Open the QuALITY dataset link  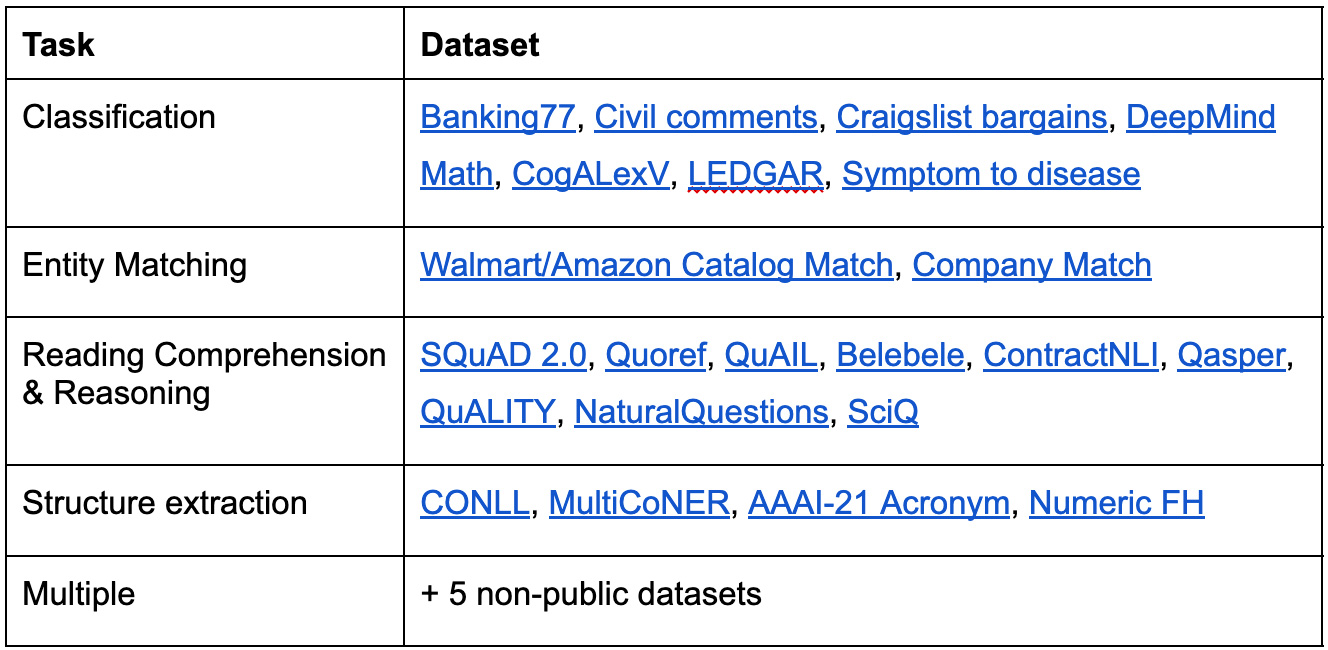tap(488, 412)
